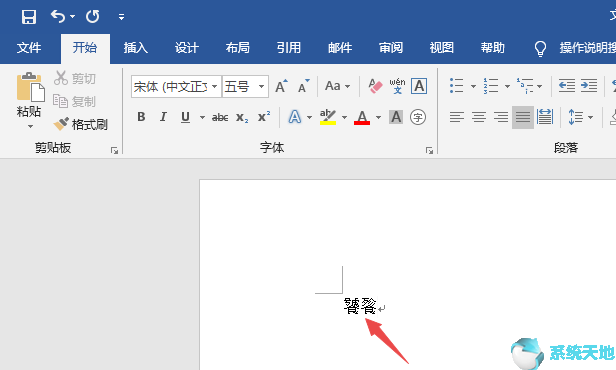Open the Aa change case menu
616x370 pixels.
tap(337, 86)
